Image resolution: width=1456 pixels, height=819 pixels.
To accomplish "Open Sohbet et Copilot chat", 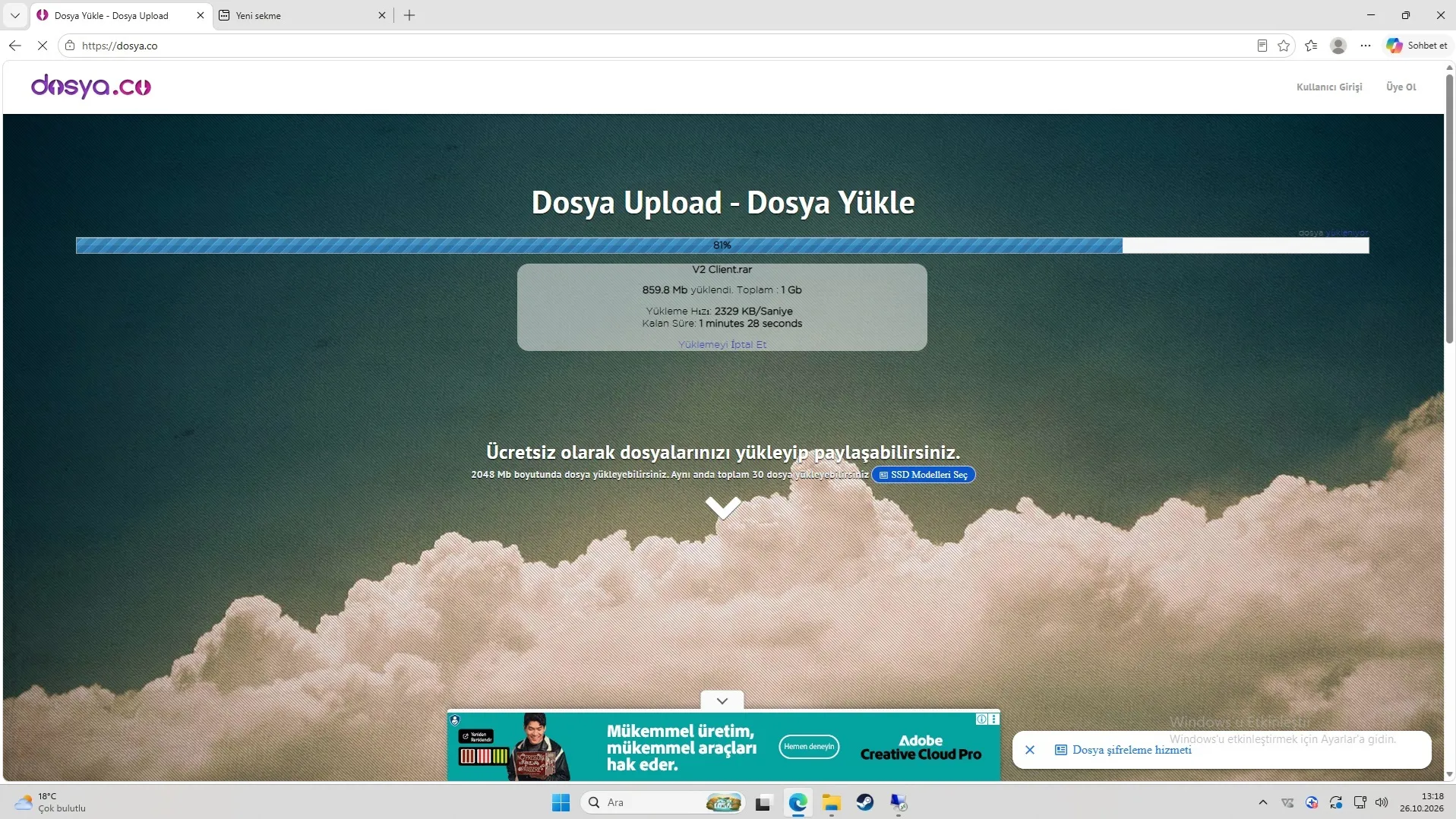I will tap(1417, 46).
